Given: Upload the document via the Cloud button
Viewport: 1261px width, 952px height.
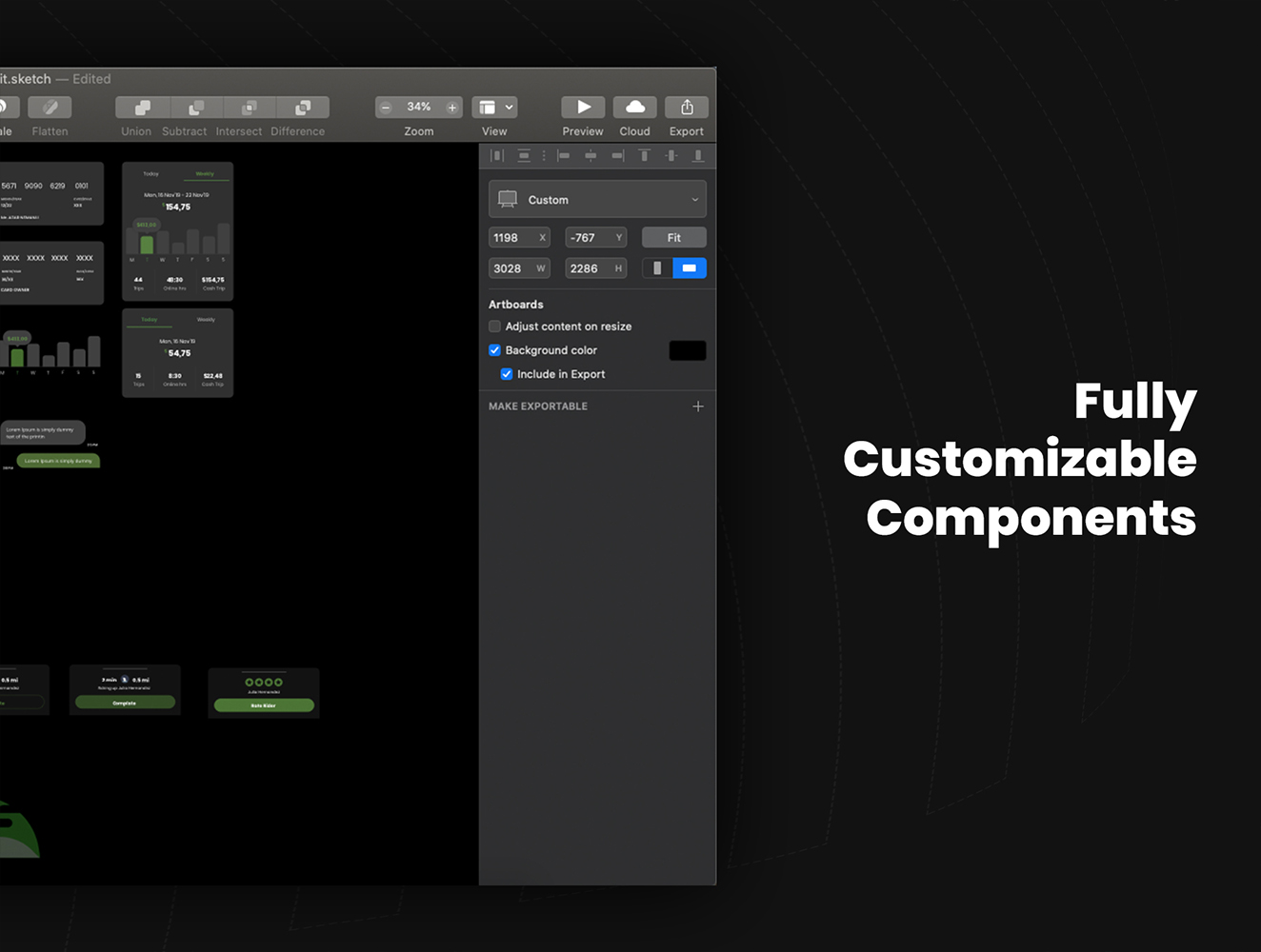Looking at the screenshot, I should coord(634,108).
